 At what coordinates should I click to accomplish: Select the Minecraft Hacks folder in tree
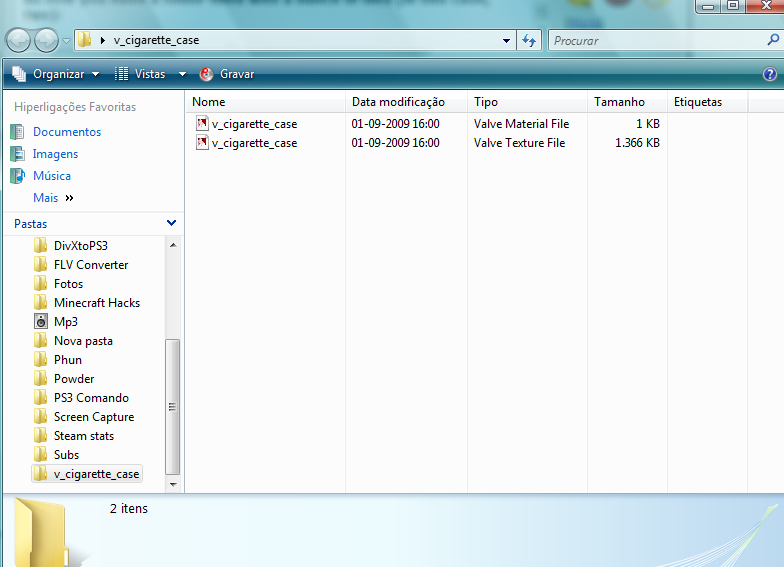[97, 302]
